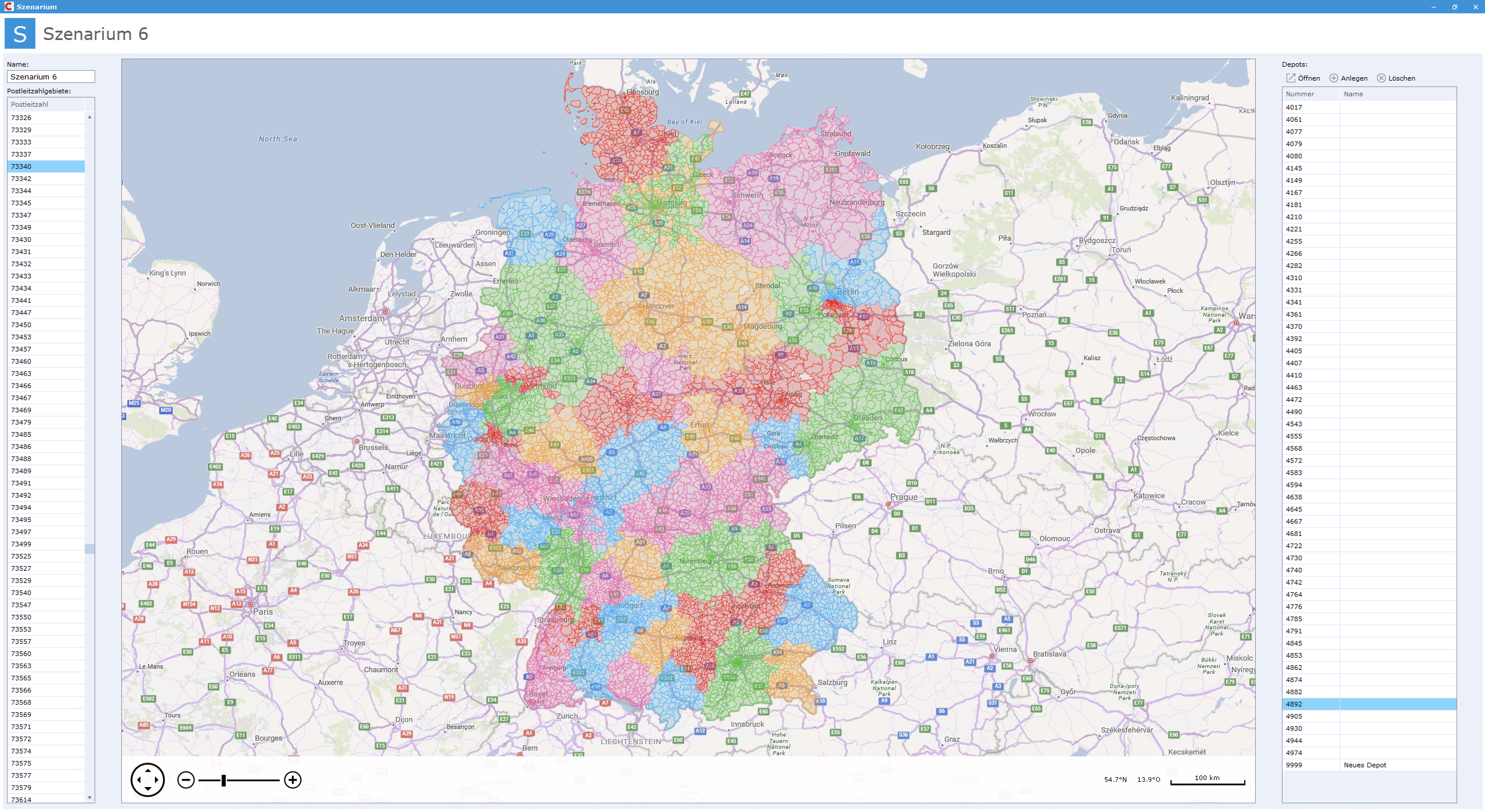Click the Postleitzahl column header

pos(30,104)
